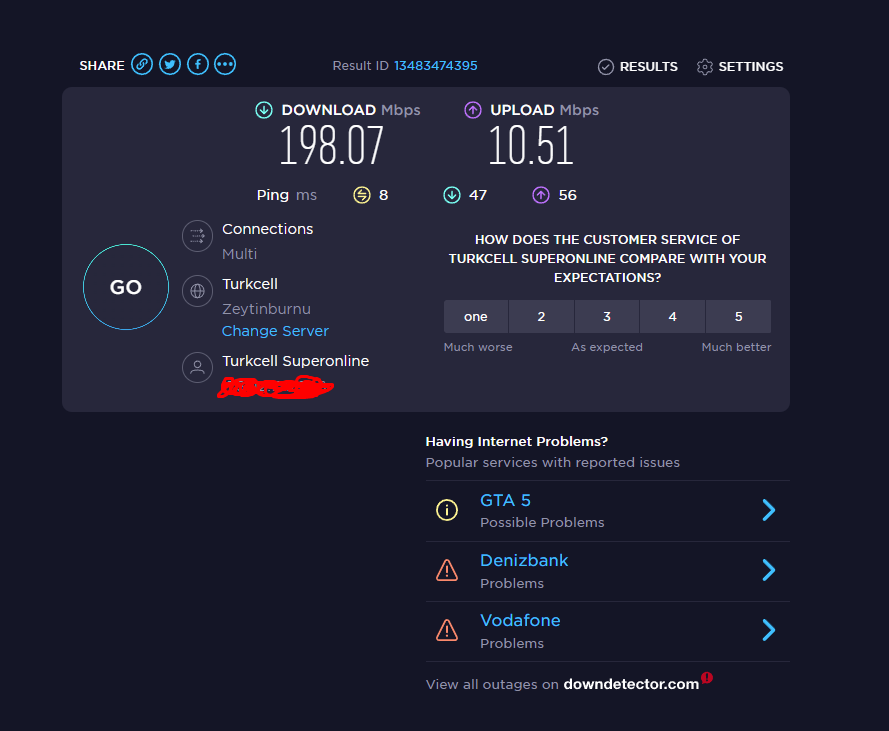Click the Having Internet Problems heading
This screenshot has width=889, height=731.
click(x=517, y=442)
